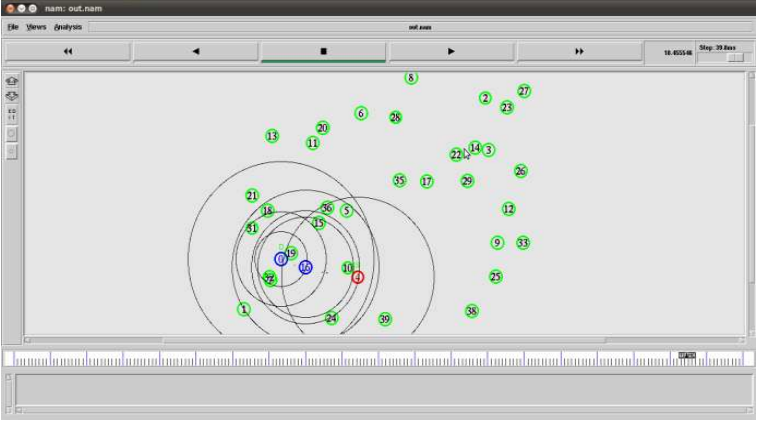The image size is (759, 422).
Task: Select the blue node 0
Action: click(281, 259)
